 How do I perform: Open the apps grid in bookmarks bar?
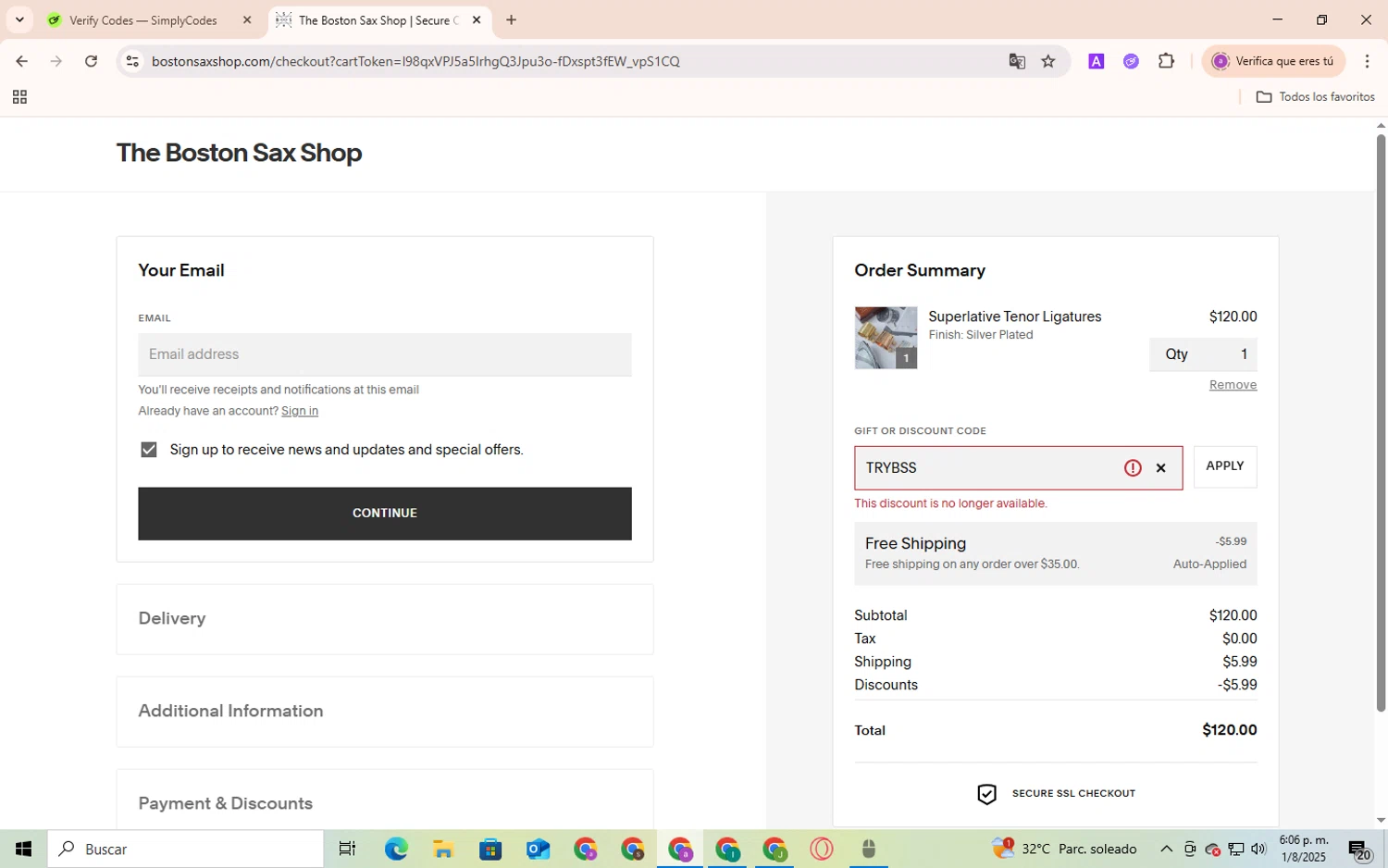coord(19,97)
